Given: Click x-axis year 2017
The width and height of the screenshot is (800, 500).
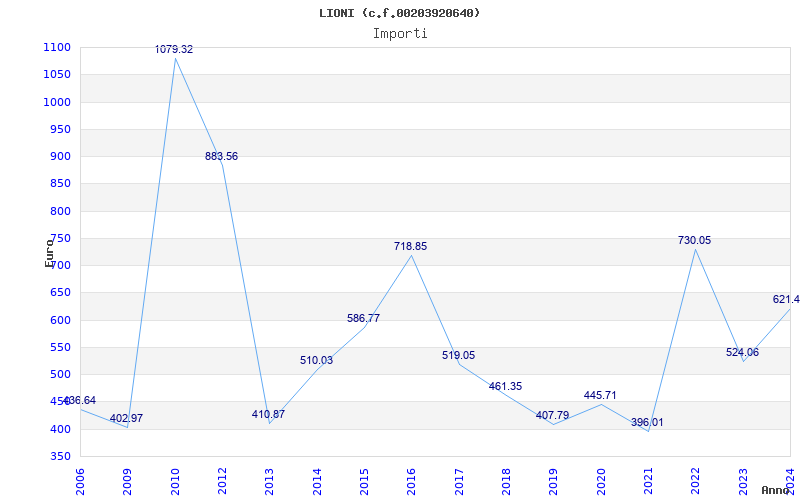Looking at the screenshot, I should (x=459, y=482).
